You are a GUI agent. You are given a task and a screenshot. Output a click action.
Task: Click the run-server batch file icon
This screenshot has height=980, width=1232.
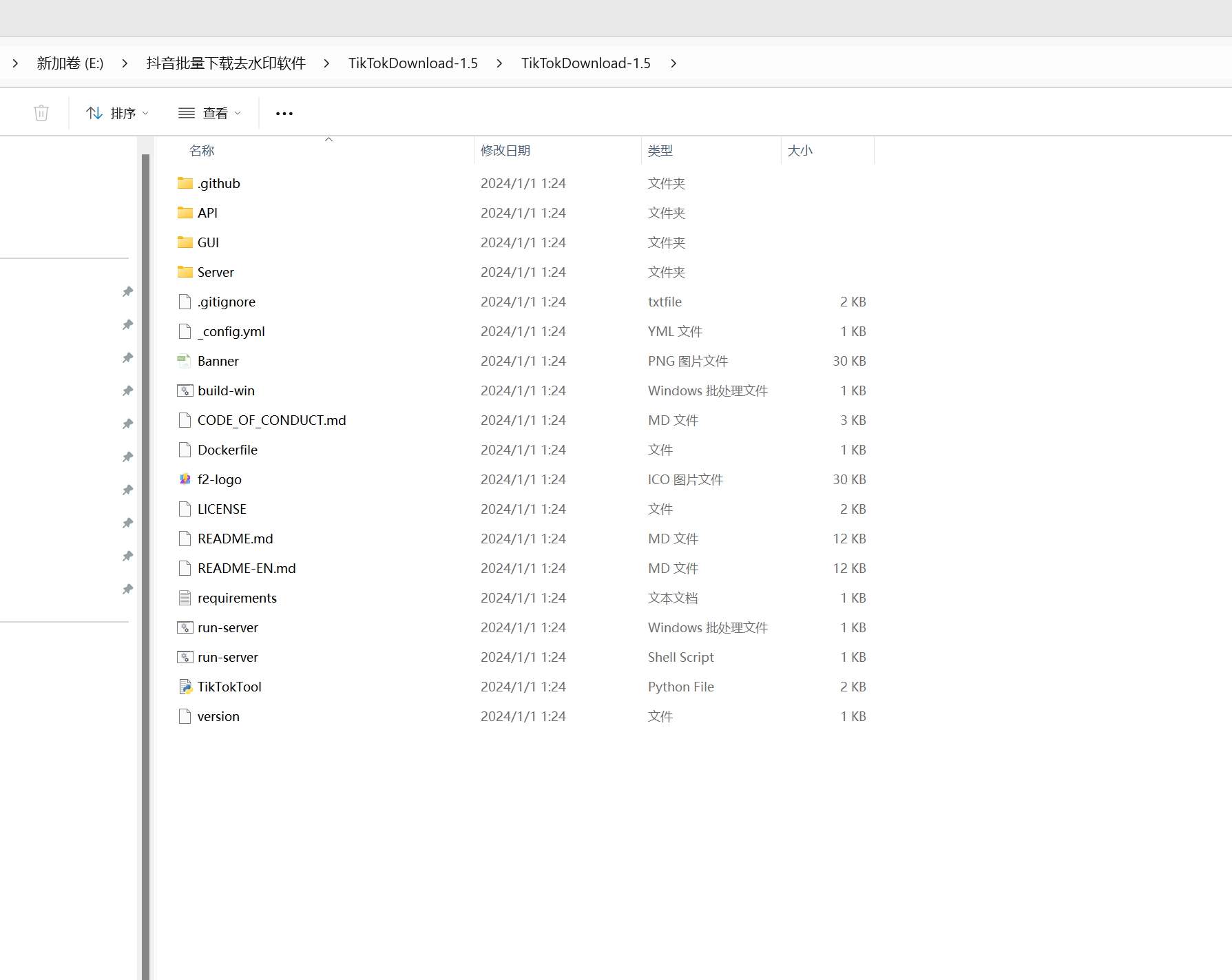tap(185, 627)
